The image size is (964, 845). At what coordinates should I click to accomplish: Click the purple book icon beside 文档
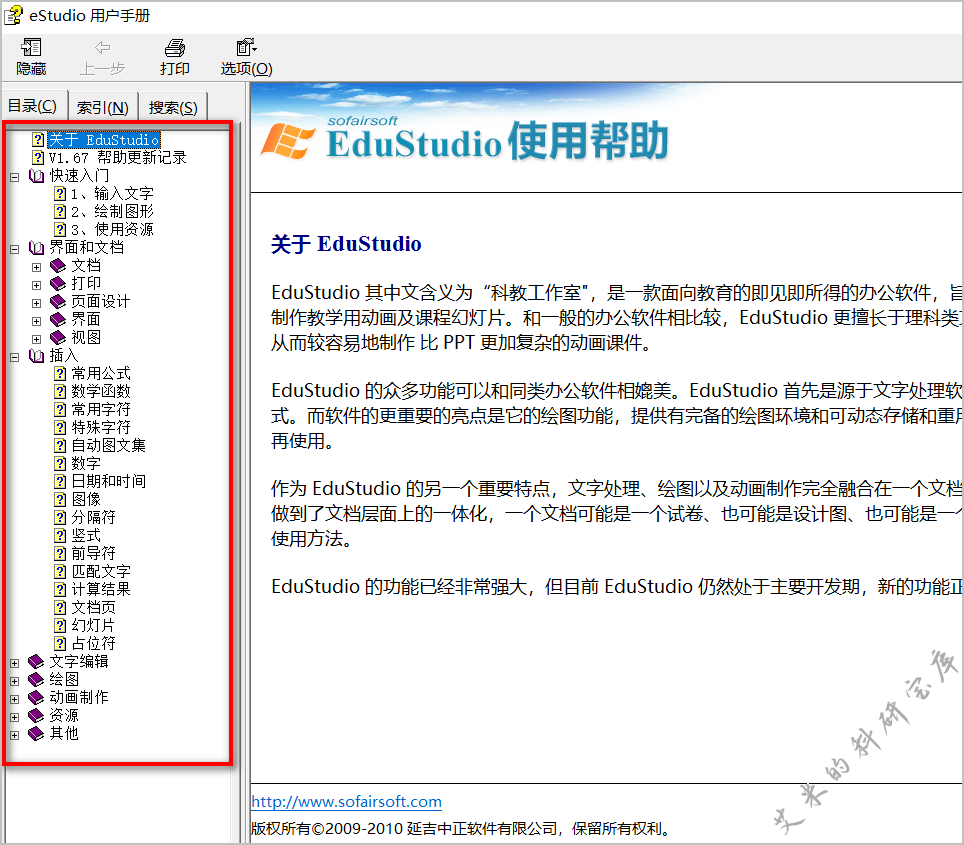[x=59, y=266]
